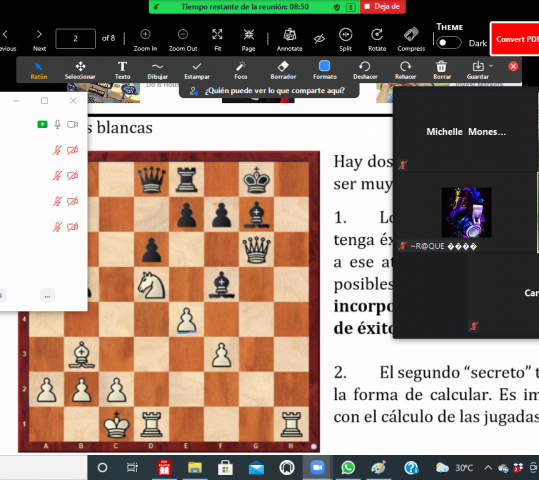Go to Next PDF page
Viewport: 539px width, 480px height.
[x=39, y=40]
